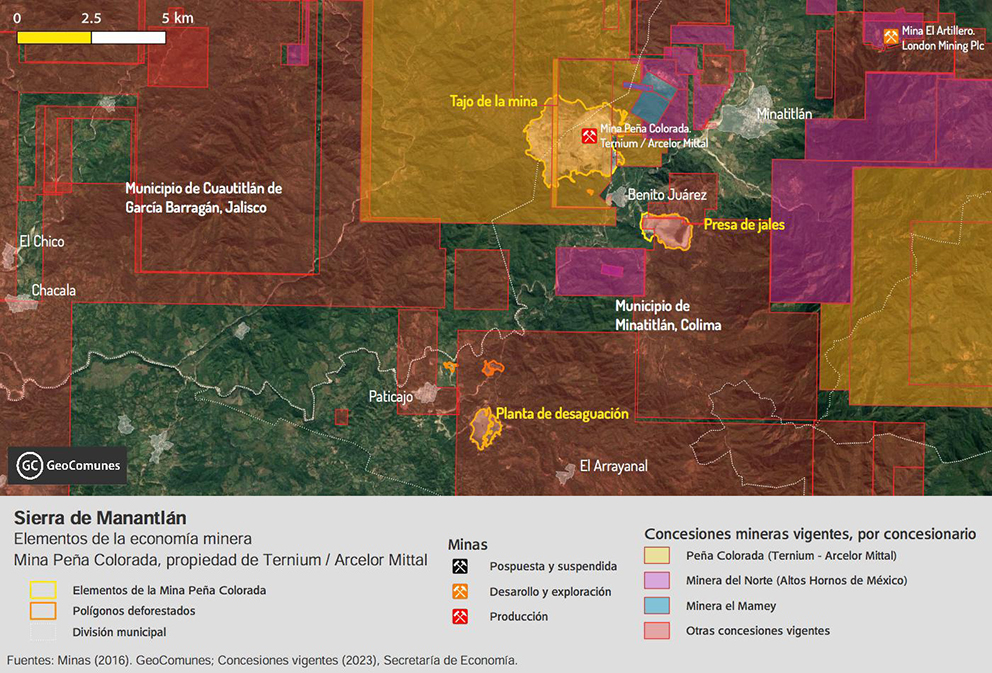This screenshot has width=992, height=673.
Task: Click the kilometer scale bar
Action: click(91, 38)
